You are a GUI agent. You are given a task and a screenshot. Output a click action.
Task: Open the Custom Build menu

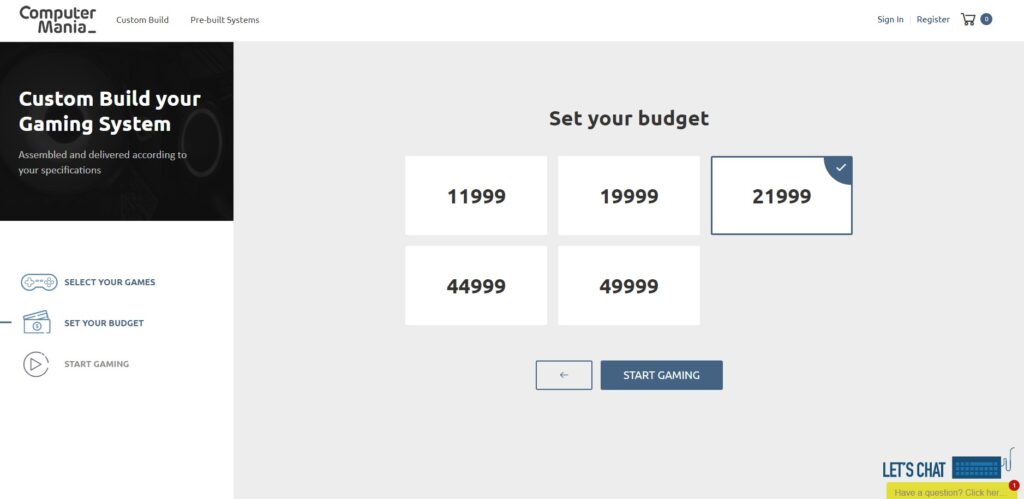tap(142, 20)
